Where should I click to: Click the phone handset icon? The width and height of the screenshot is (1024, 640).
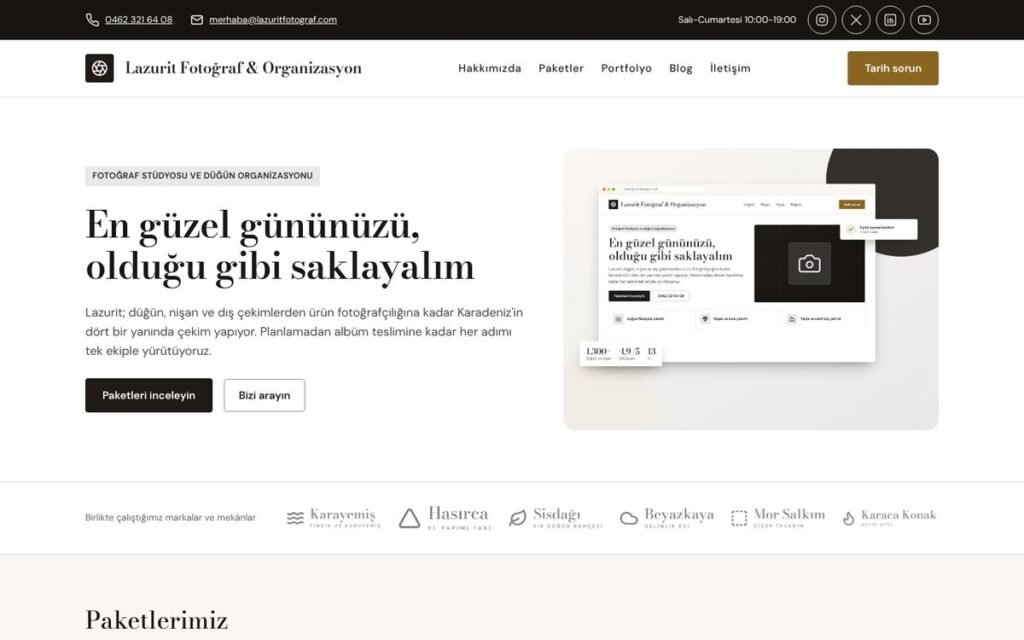pyautogui.click(x=92, y=20)
